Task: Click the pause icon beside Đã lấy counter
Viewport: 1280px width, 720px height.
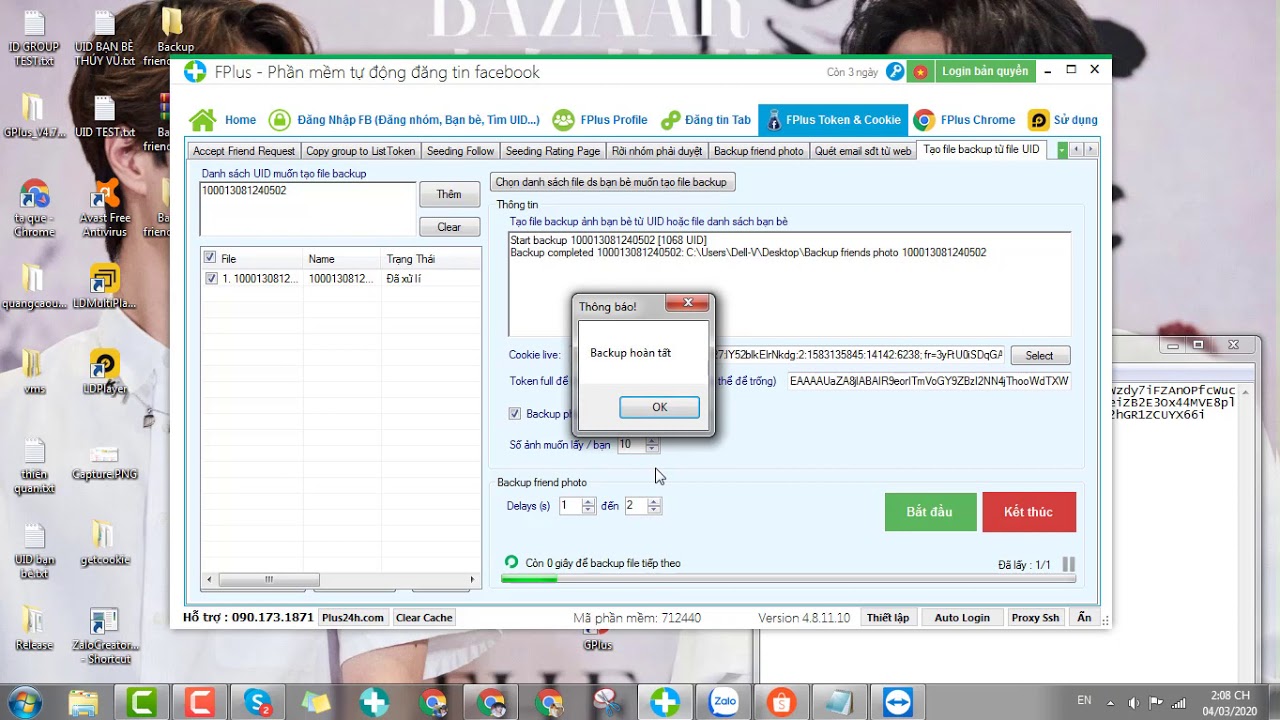Action: click(x=1068, y=564)
